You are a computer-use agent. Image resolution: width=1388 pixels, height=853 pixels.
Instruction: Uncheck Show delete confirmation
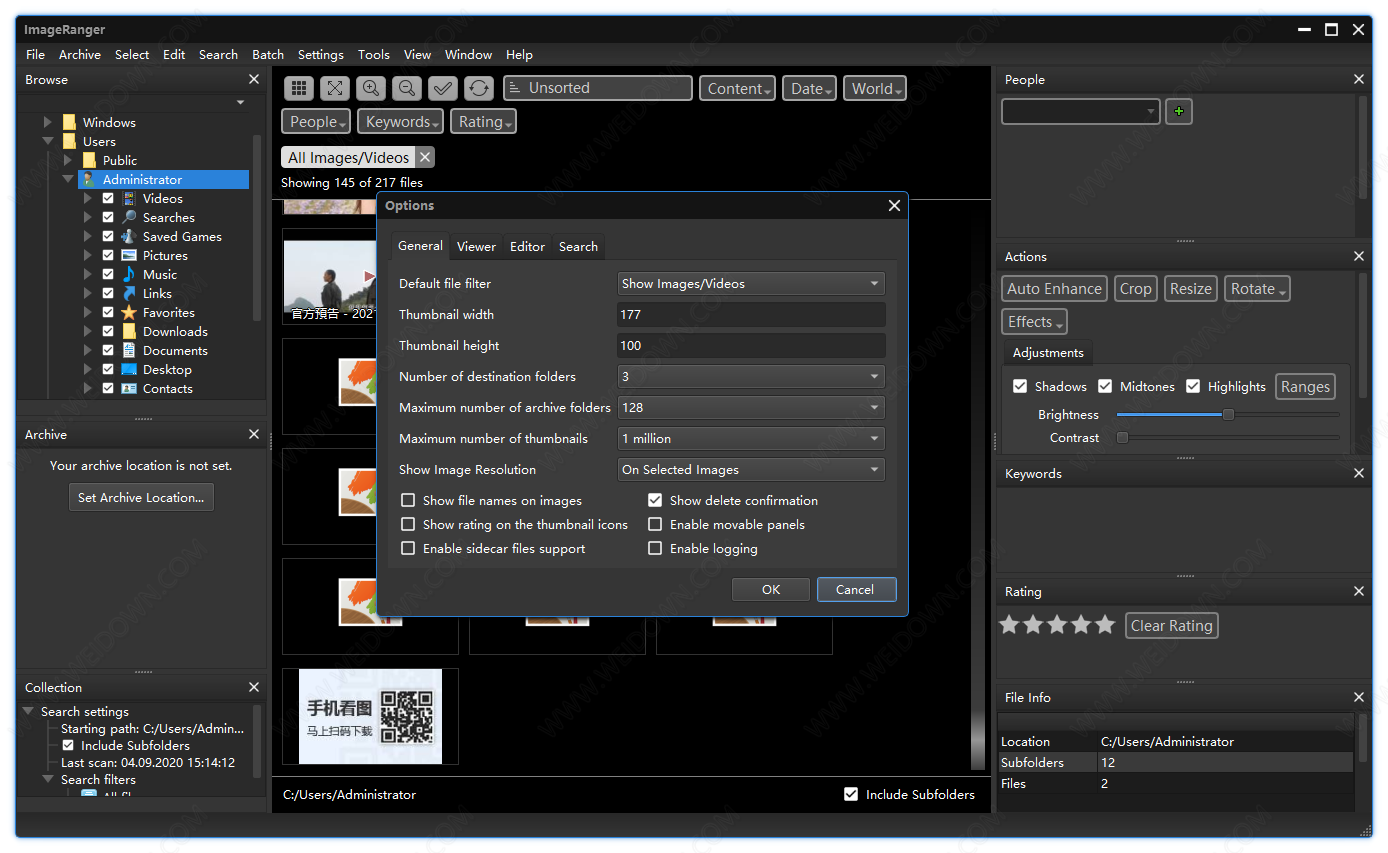coord(655,501)
